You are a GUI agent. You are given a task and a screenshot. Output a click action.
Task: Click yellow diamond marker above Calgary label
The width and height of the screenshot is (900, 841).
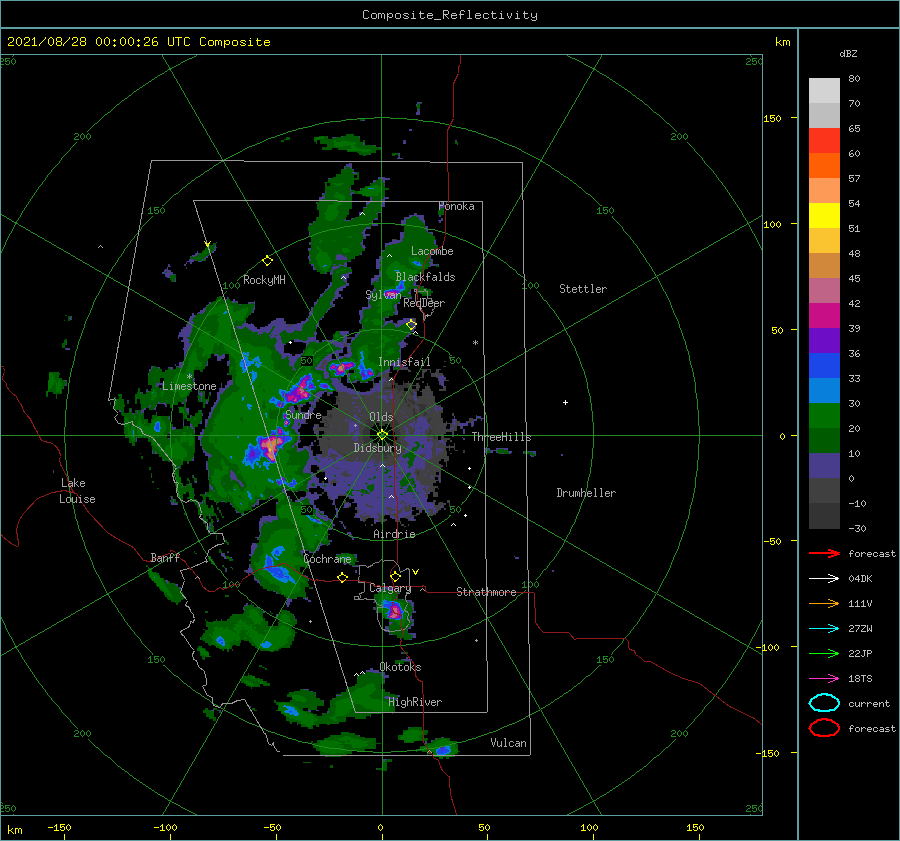click(395, 576)
